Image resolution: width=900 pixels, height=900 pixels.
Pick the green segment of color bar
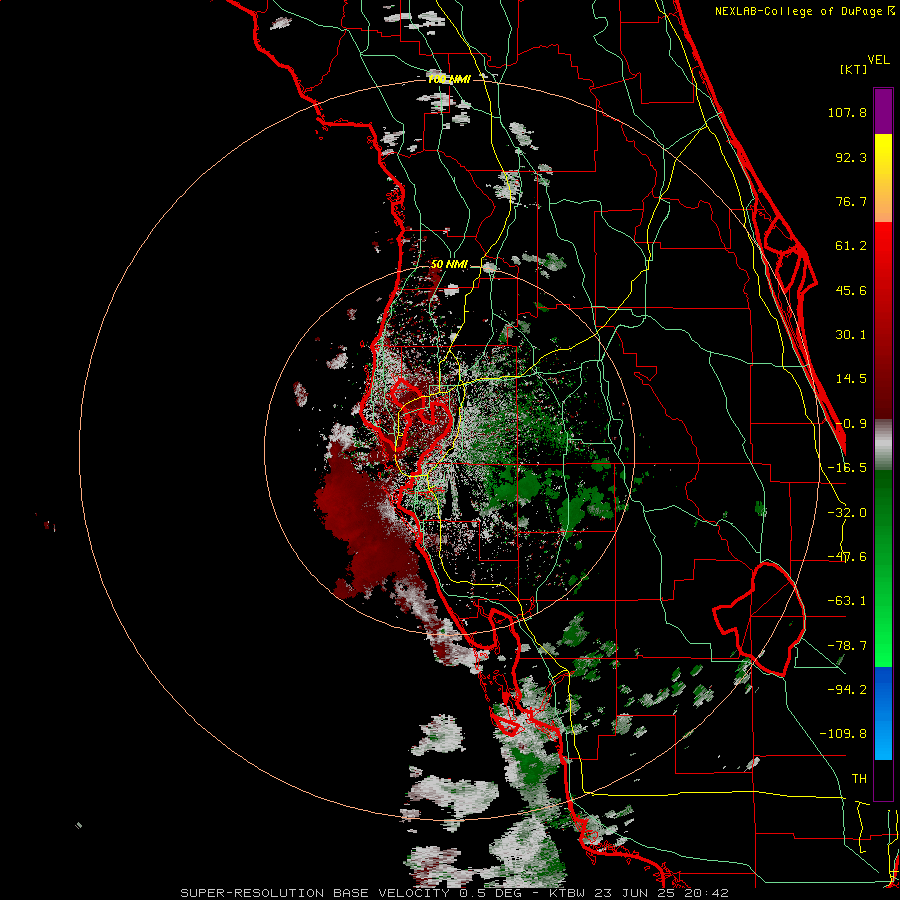pos(883,569)
